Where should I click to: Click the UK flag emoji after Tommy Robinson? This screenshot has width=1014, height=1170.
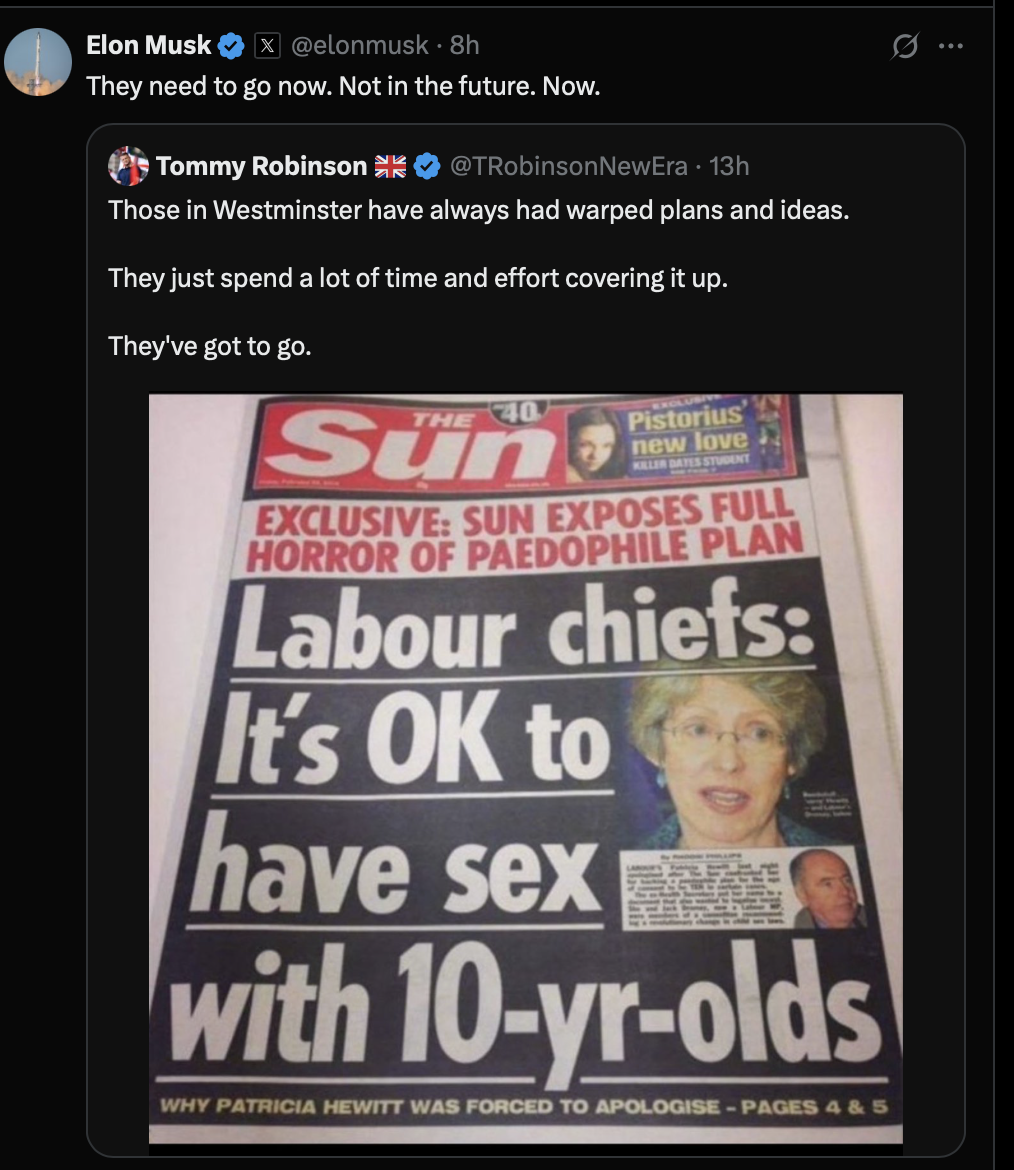click(390, 167)
